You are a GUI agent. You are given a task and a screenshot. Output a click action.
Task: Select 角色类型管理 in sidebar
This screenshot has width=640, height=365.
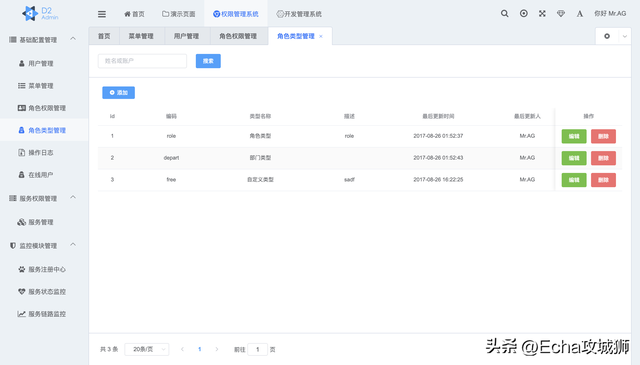(x=44, y=130)
